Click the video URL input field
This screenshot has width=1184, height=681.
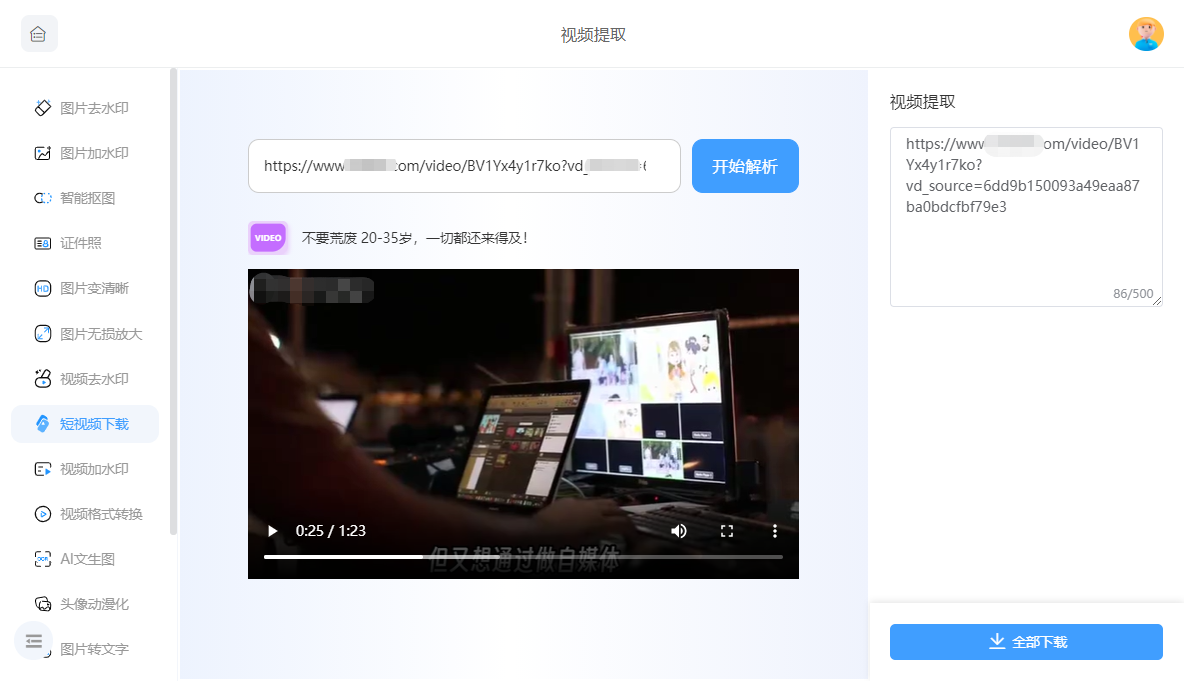click(464, 166)
